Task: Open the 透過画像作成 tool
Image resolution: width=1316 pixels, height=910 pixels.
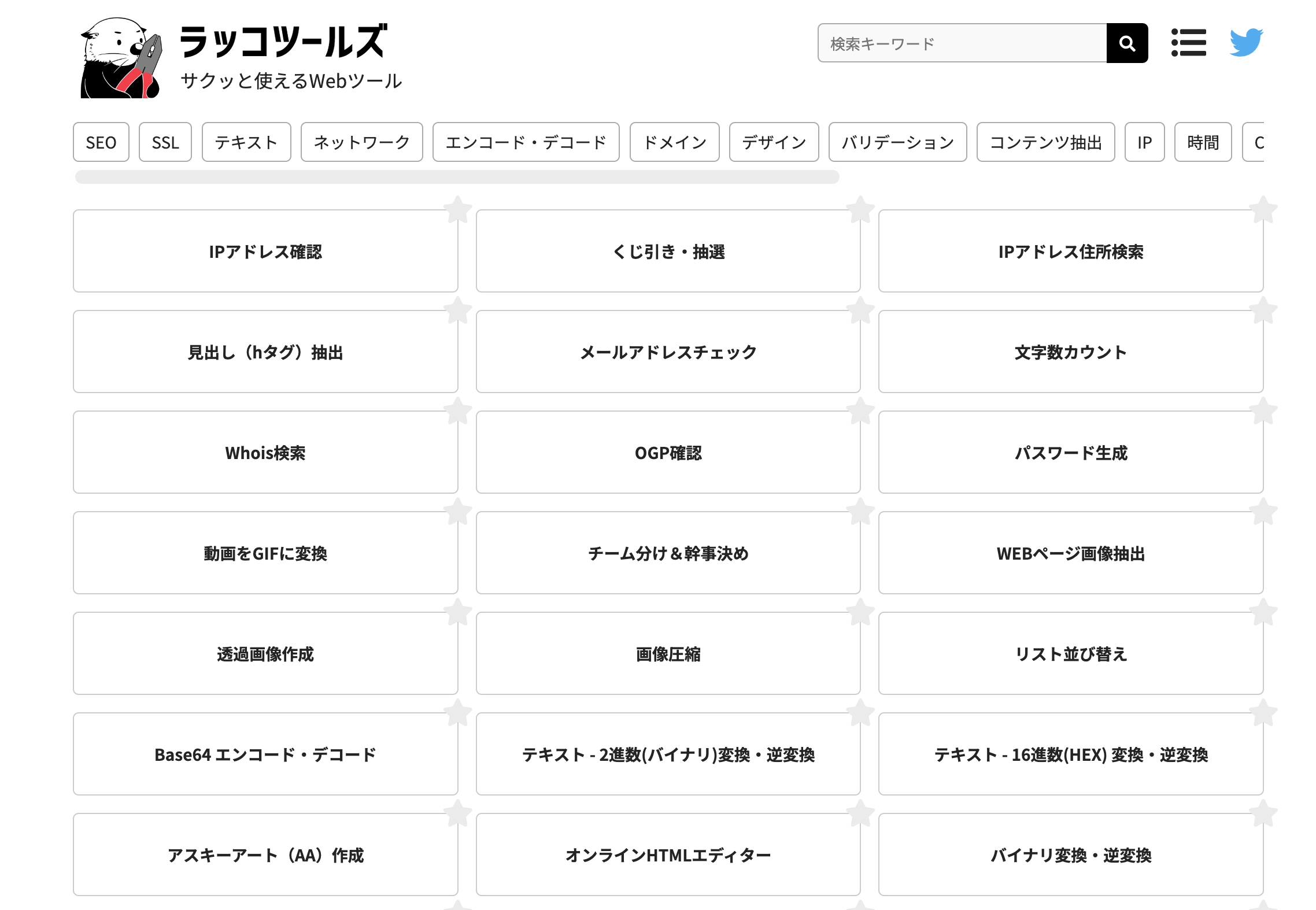Action: point(265,654)
